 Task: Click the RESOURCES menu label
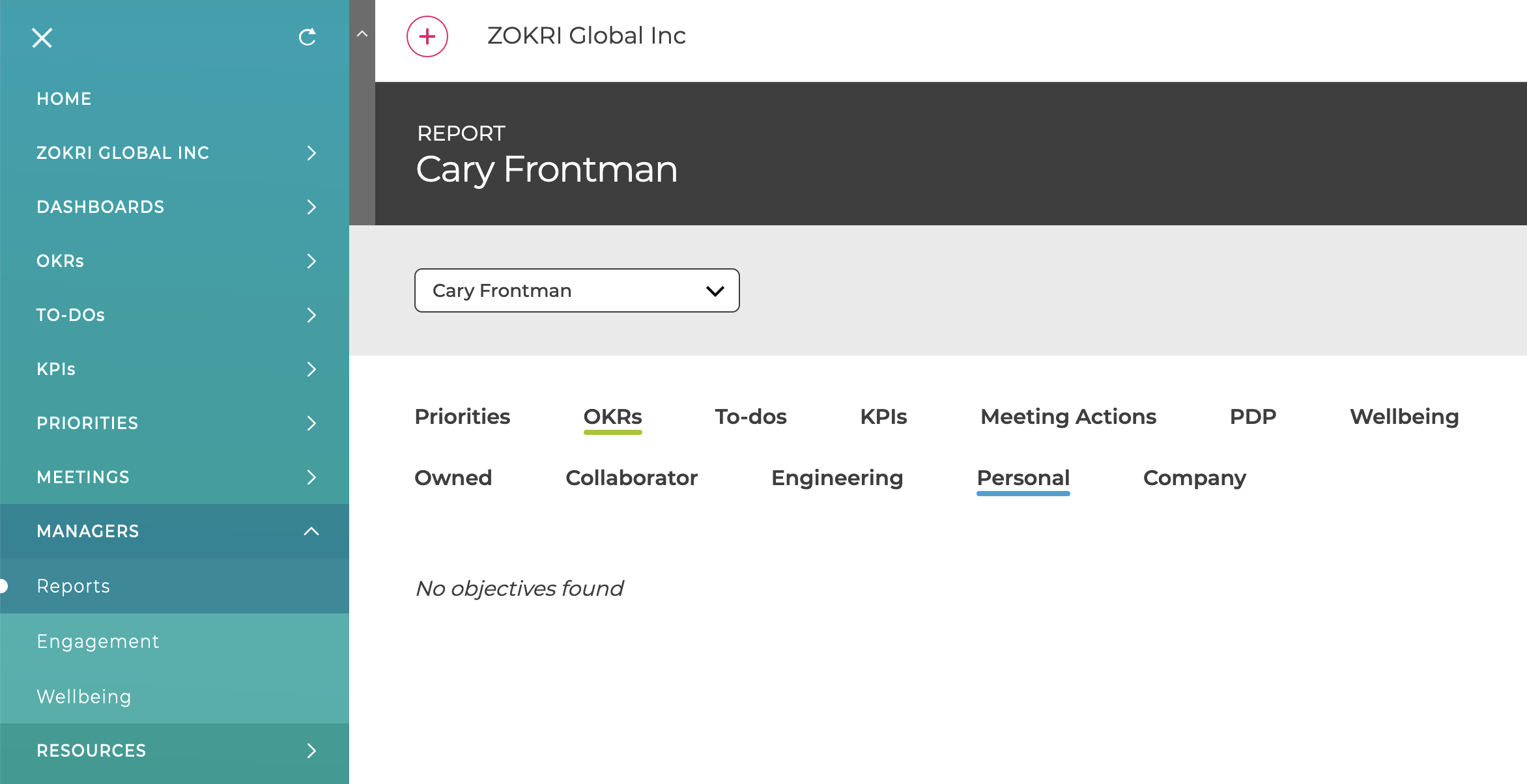(91, 751)
